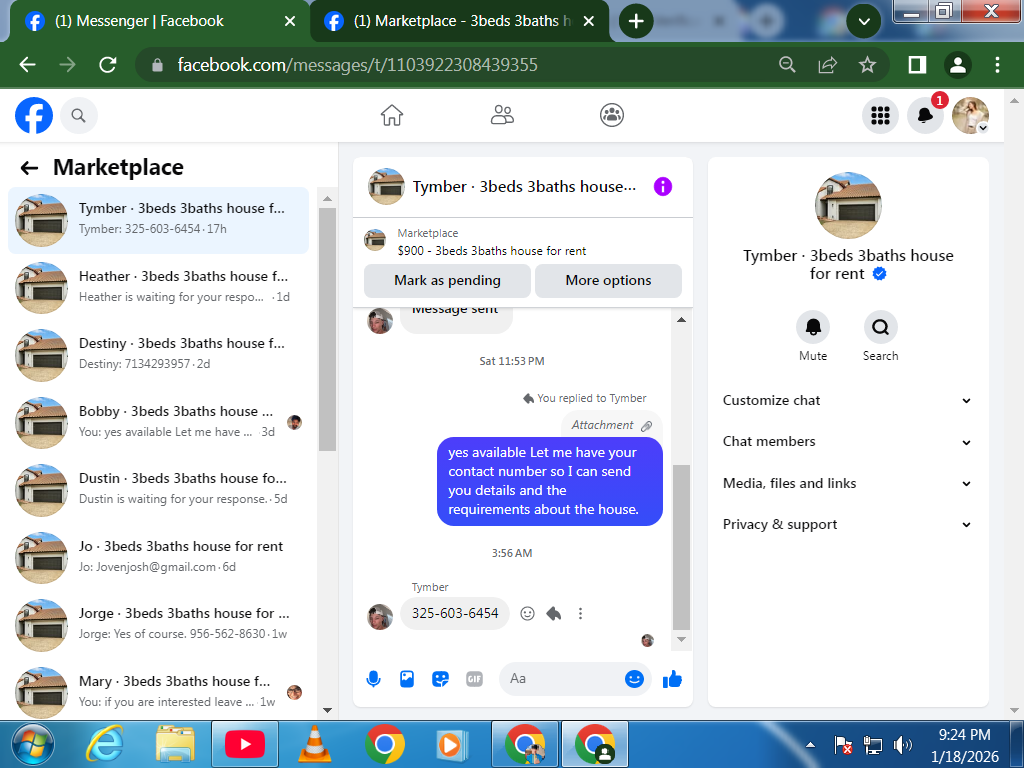
Task: Choose a sticker with the sticker icon
Action: [x=441, y=679]
